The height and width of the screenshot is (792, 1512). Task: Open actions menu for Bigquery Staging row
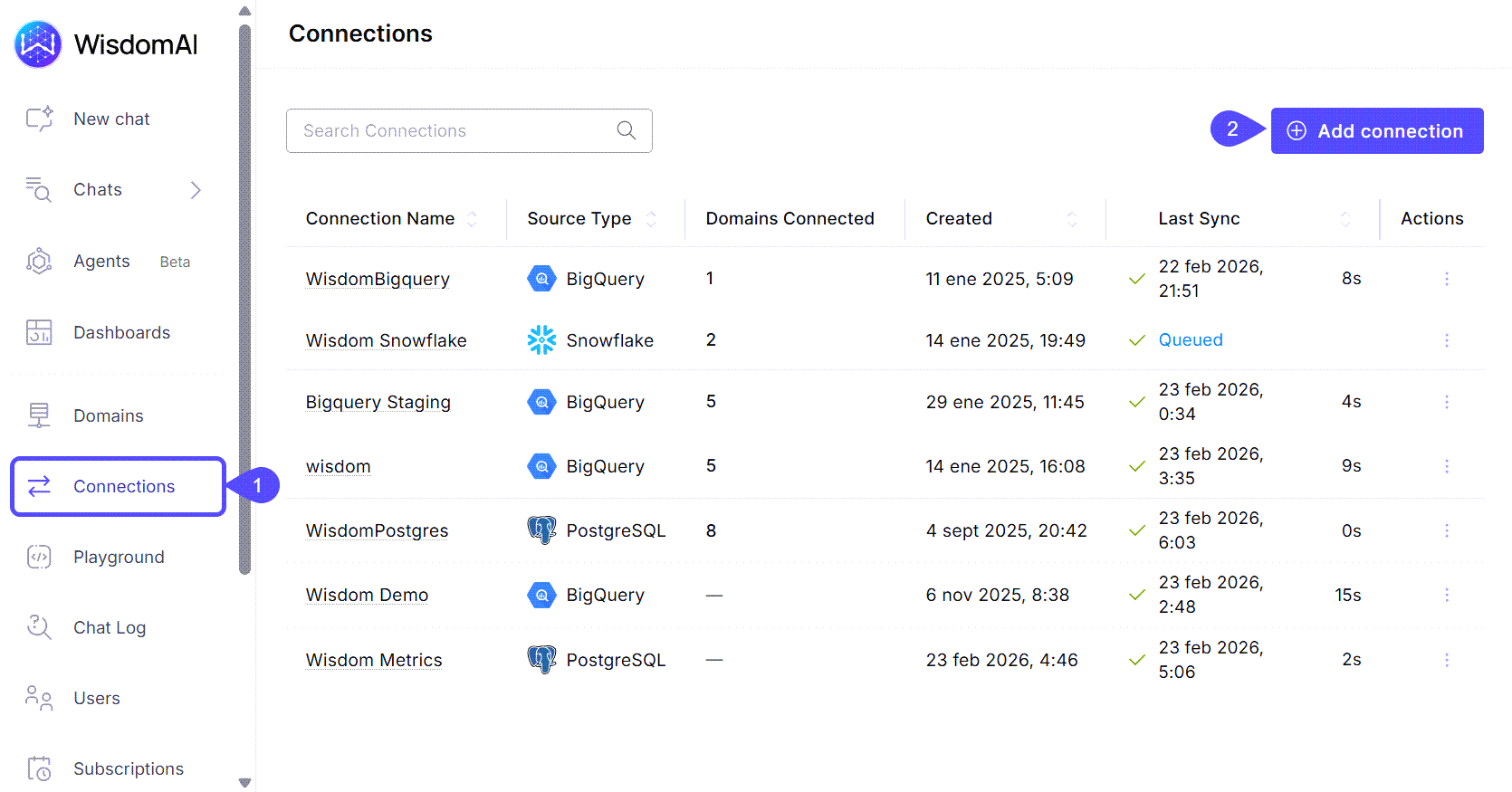1446,402
